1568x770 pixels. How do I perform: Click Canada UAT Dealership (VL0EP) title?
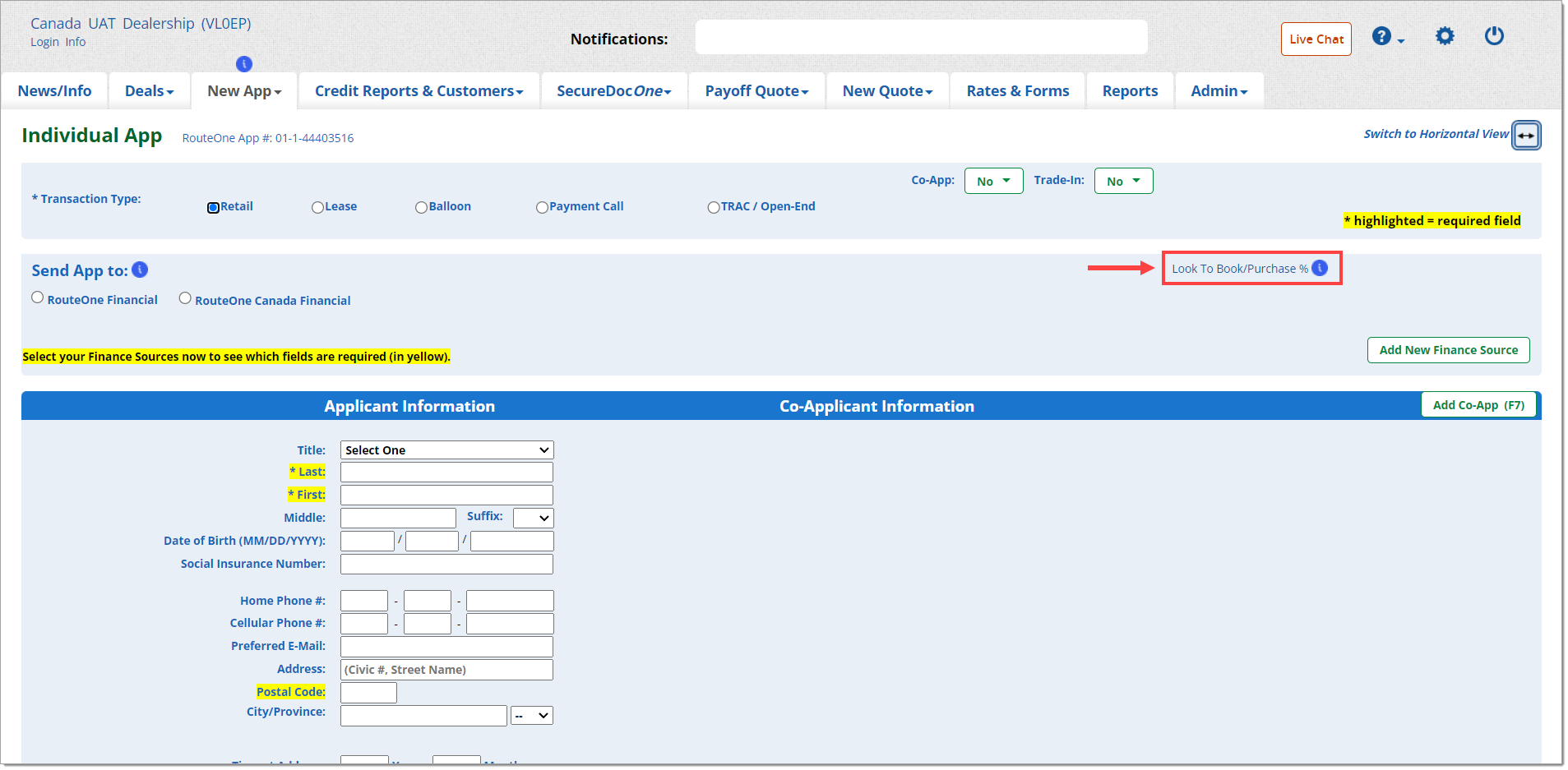141,24
